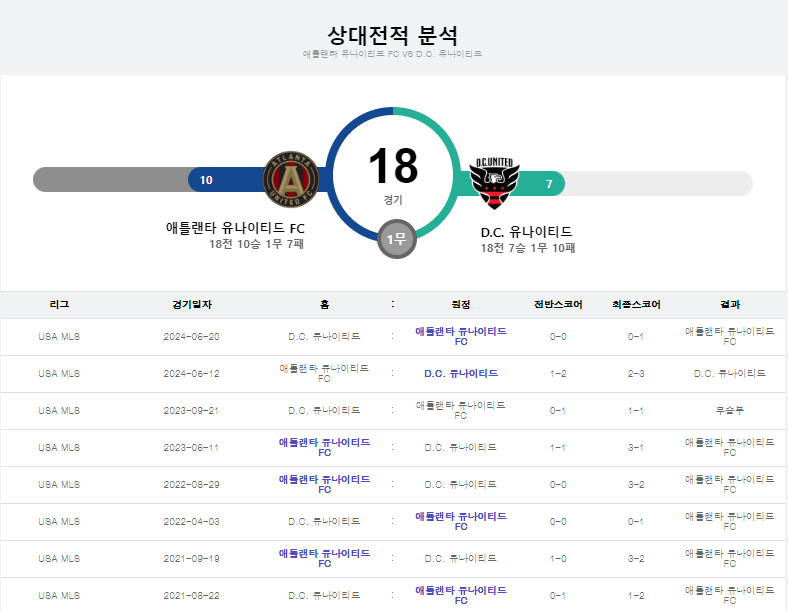Click away team D.C. 유나이티드 in 2023-06-11 row
Viewport: 788px width, 611px height.
click(x=461, y=448)
